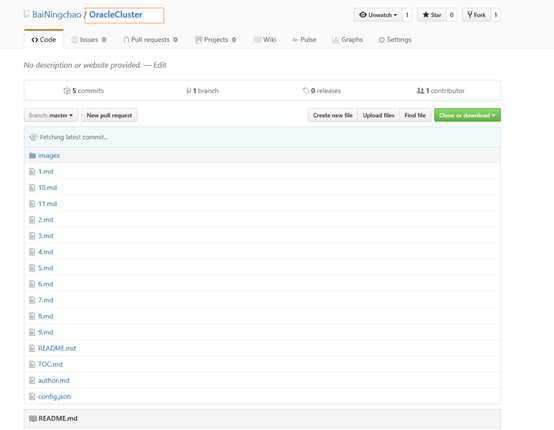Viewport: 554px width, 430px height.
Task: Click Create new file
Action: (332, 116)
